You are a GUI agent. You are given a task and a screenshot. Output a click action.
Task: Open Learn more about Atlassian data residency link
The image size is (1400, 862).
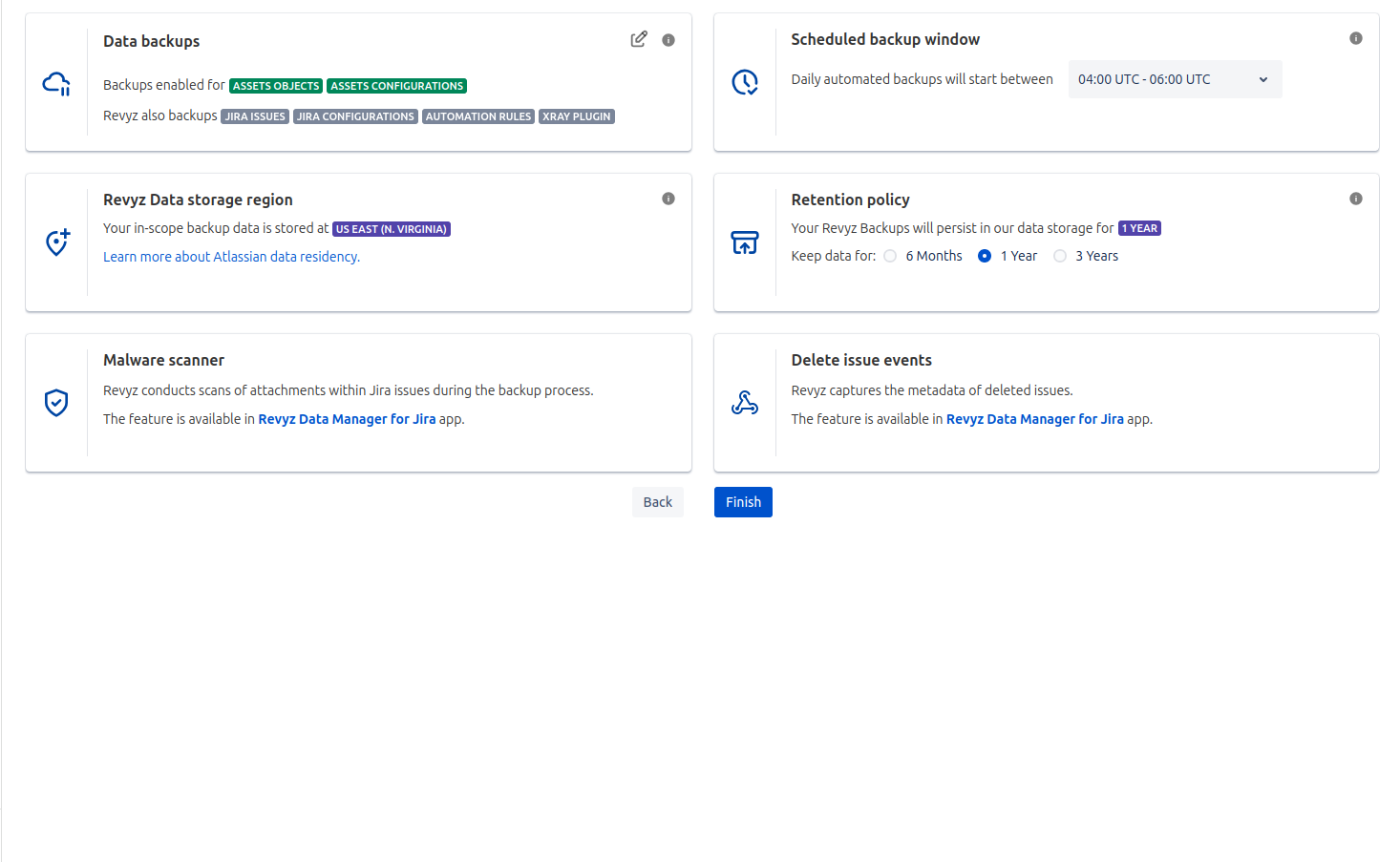pos(231,257)
